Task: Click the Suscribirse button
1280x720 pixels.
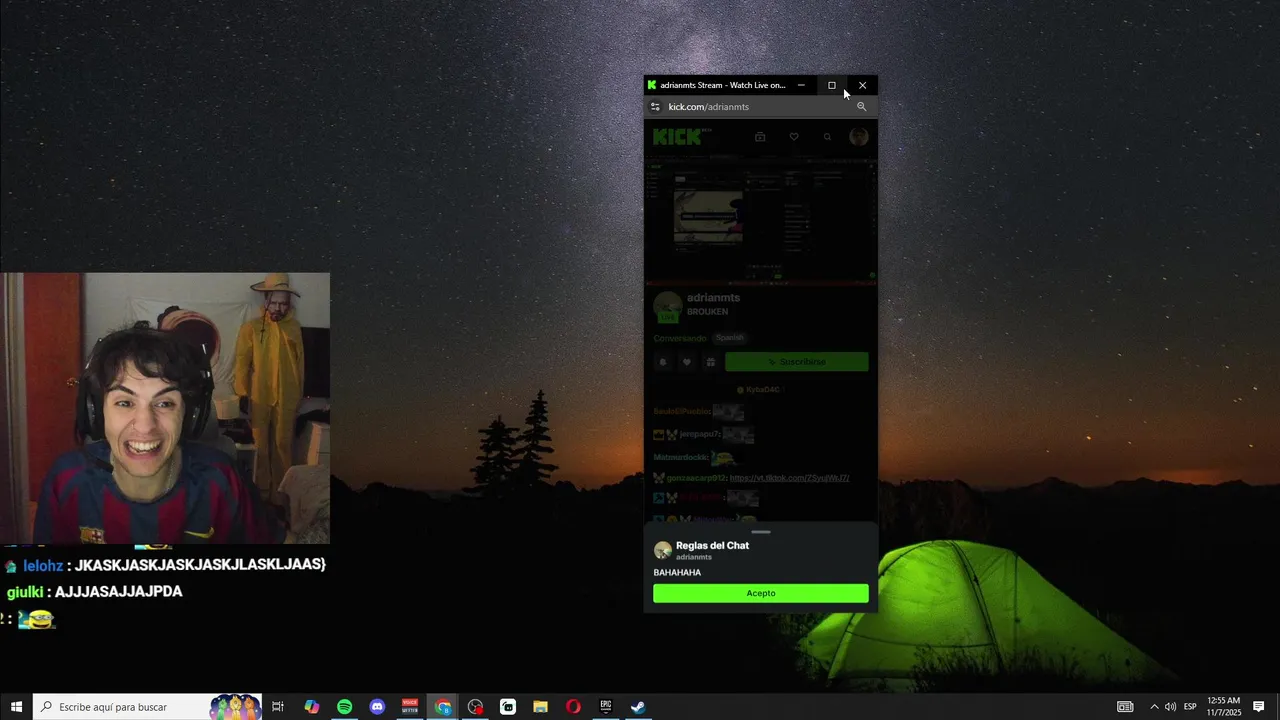Action: click(797, 362)
